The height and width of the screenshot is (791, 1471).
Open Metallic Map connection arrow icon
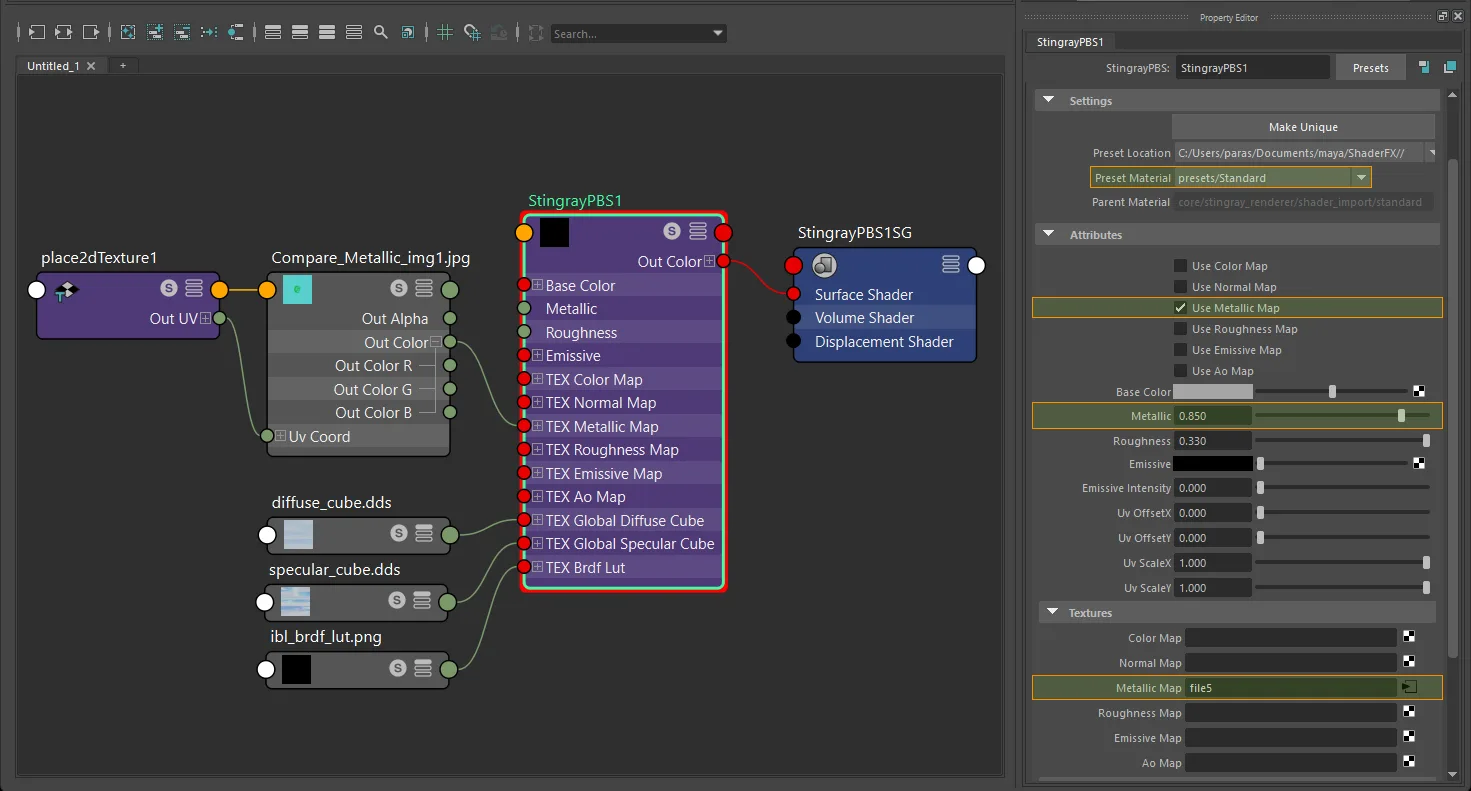pyautogui.click(x=1409, y=687)
